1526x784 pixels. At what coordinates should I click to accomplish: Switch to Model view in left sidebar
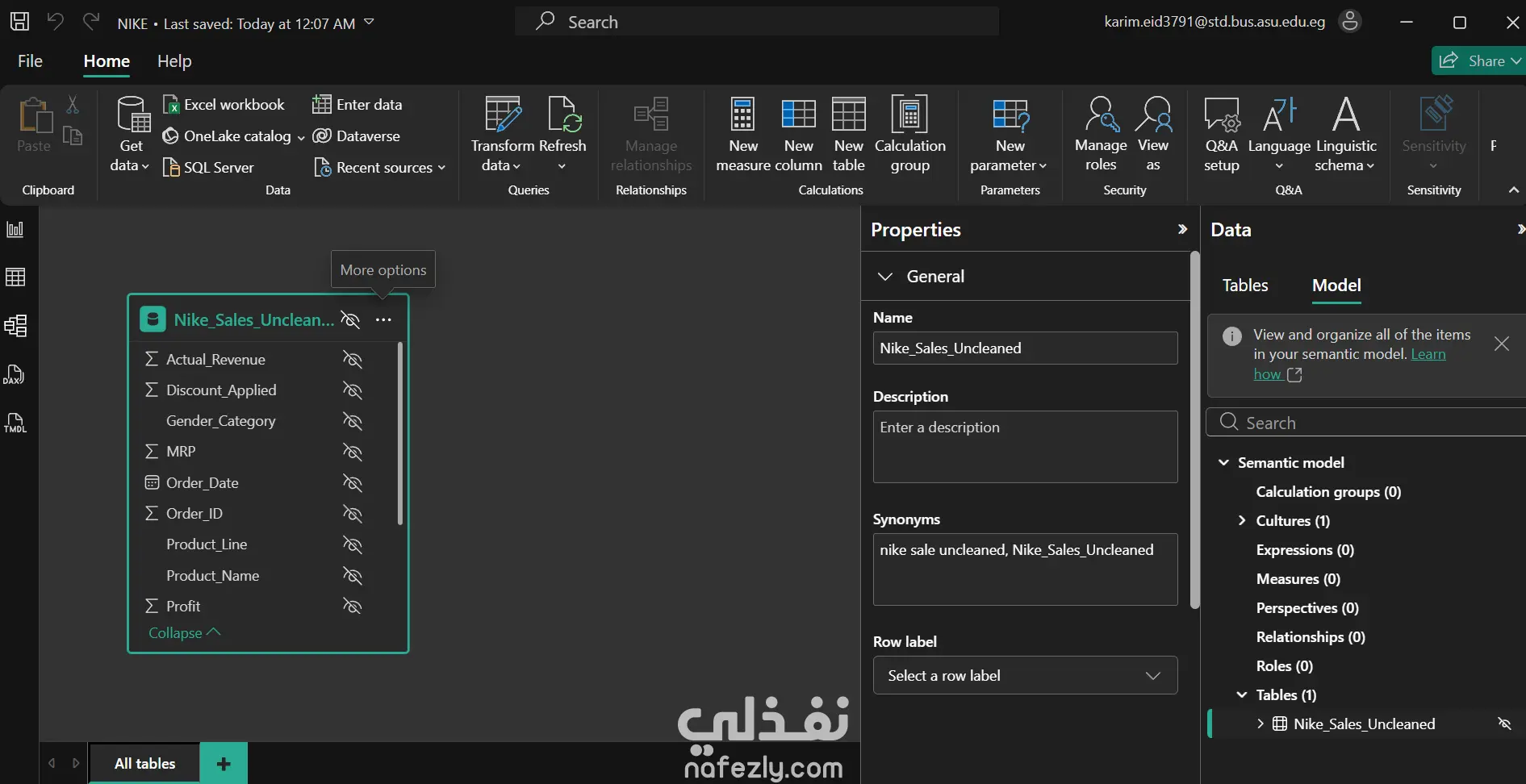[15, 326]
